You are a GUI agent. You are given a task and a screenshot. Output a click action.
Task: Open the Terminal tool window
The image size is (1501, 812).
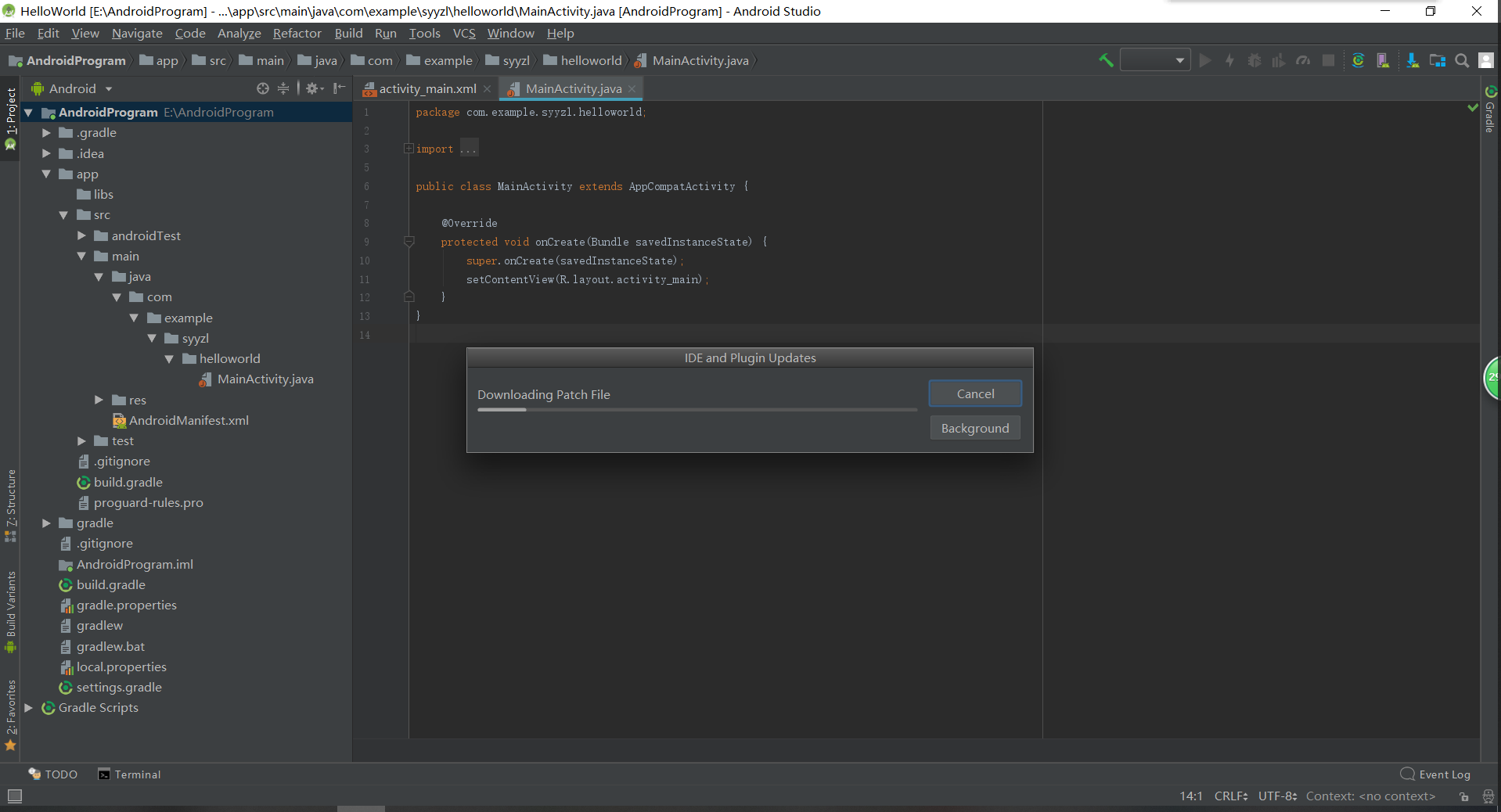pyautogui.click(x=129, y=774)
